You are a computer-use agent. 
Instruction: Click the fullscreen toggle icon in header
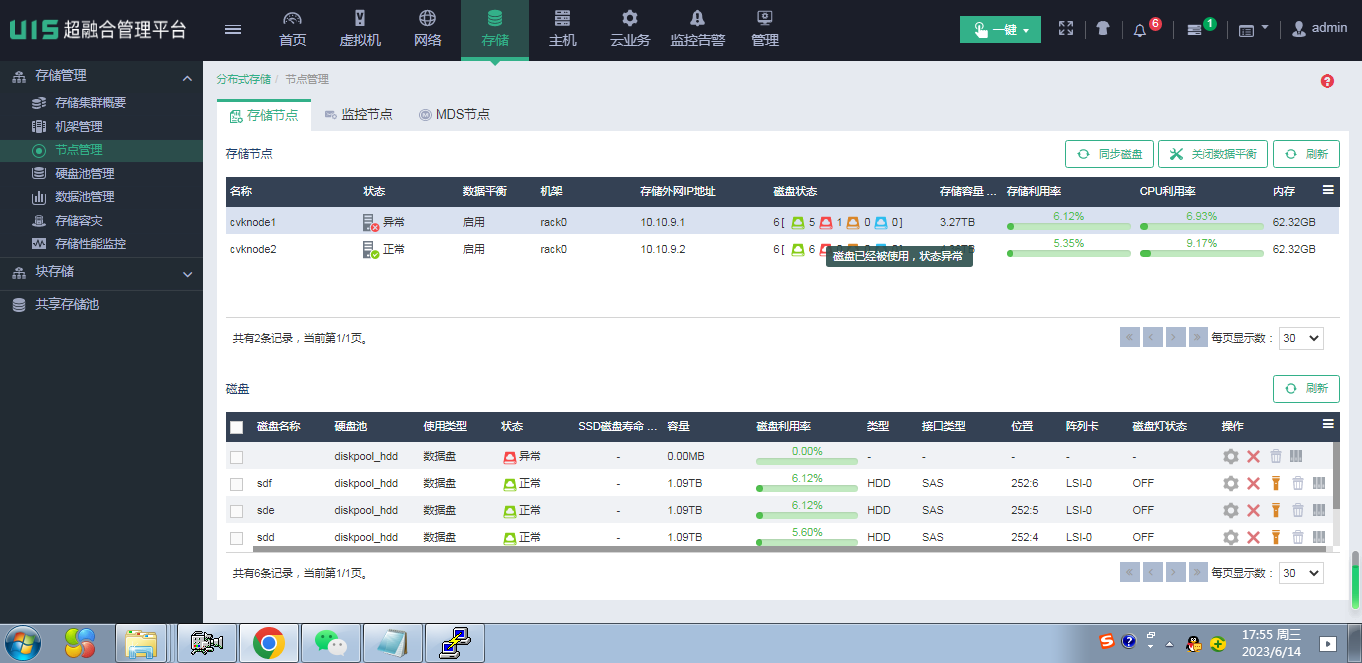1066,30
